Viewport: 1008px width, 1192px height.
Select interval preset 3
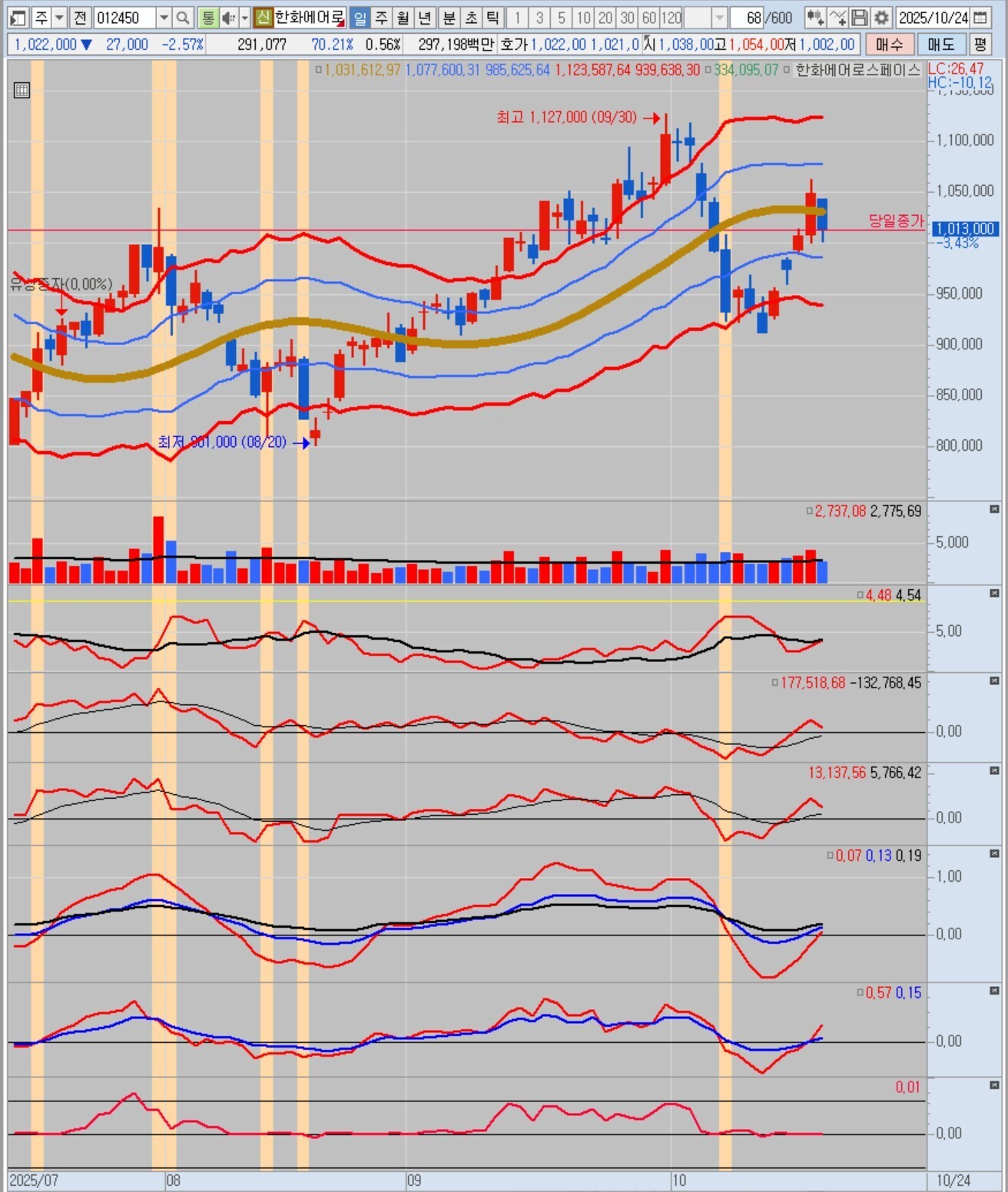tap(539, 18)
